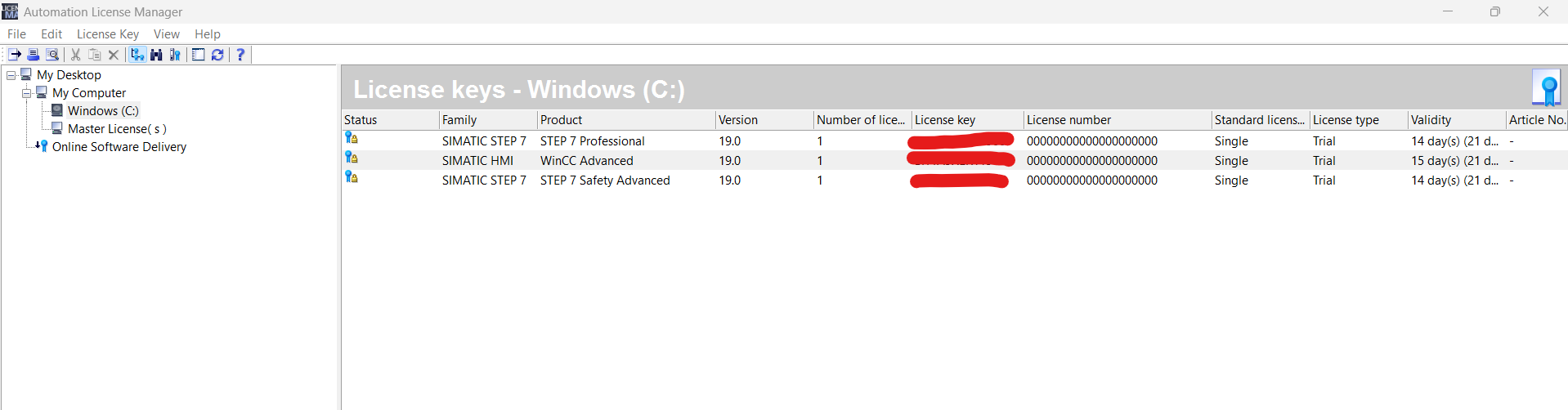This screenshot has width=1568, height=410.
Task: Click Trial license type in STEP 7 Professional row
Action: (x=1324, y=141)
